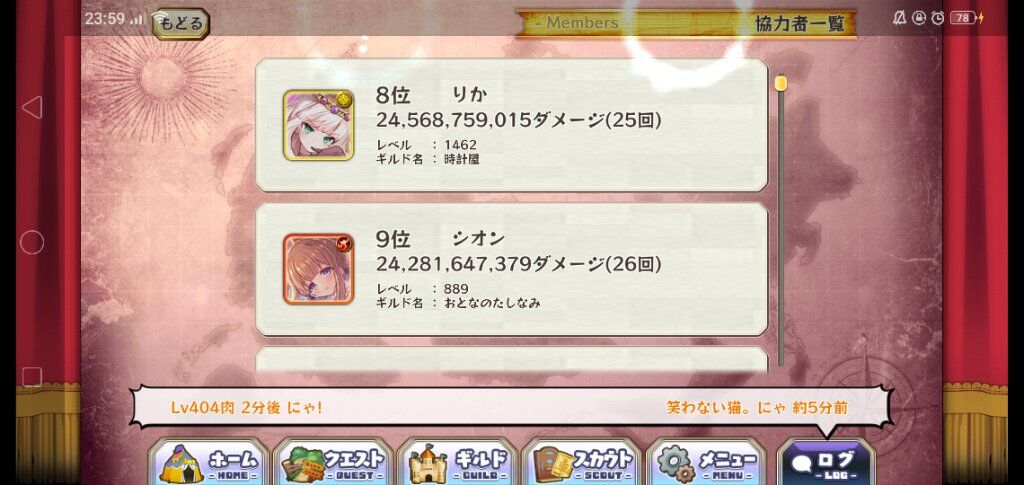This screenshot has height=485, width=1024.
Task: Select シオン's character avatar
Action: [x=318, y=269]
